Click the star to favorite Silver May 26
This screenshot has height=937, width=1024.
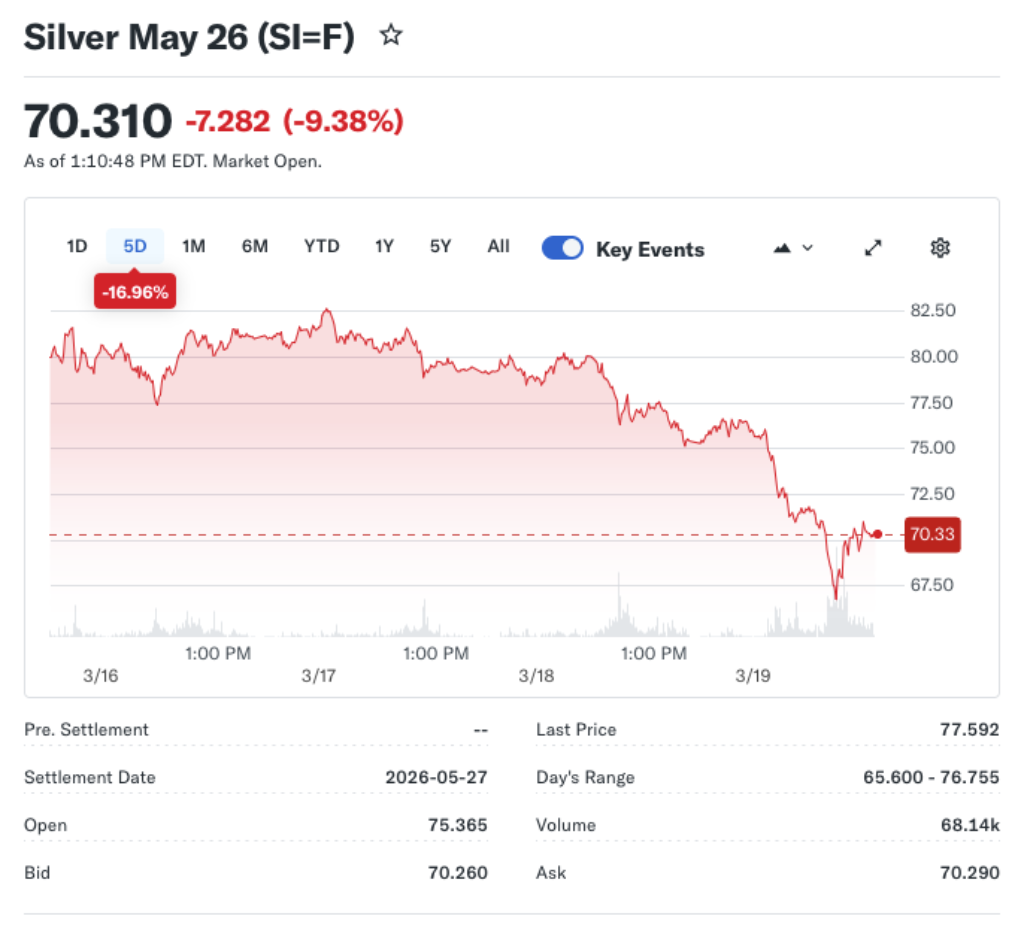(x=390, y=35)
